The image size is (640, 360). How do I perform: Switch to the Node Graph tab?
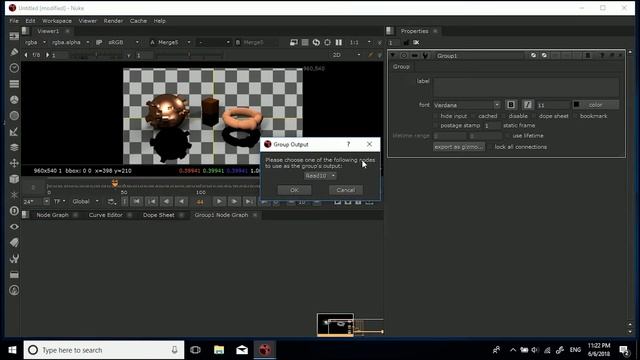pos(52,215)
